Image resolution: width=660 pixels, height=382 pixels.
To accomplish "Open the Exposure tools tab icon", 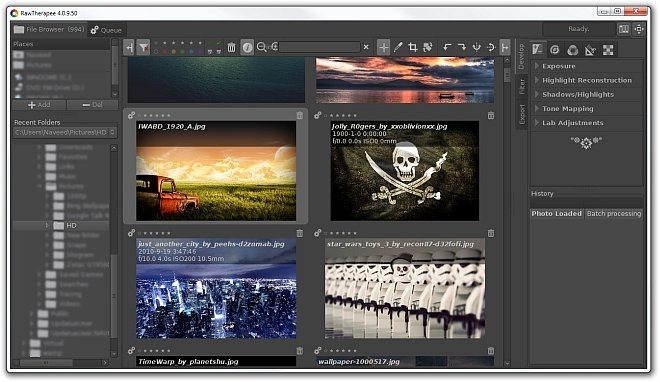I will tap(537, 50).
